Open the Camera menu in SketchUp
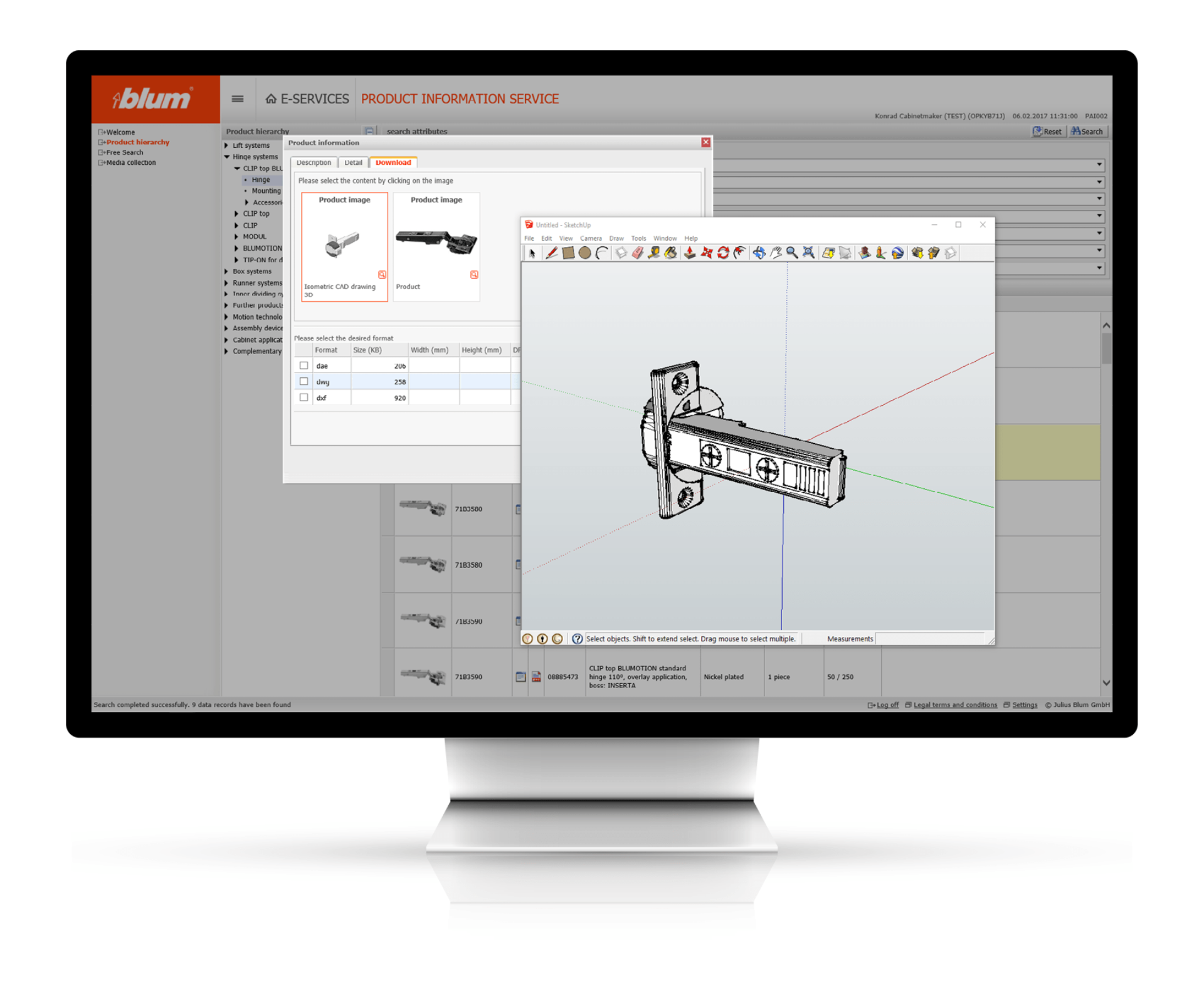The width and height of the screenshot is (1204, 991). 590,238
